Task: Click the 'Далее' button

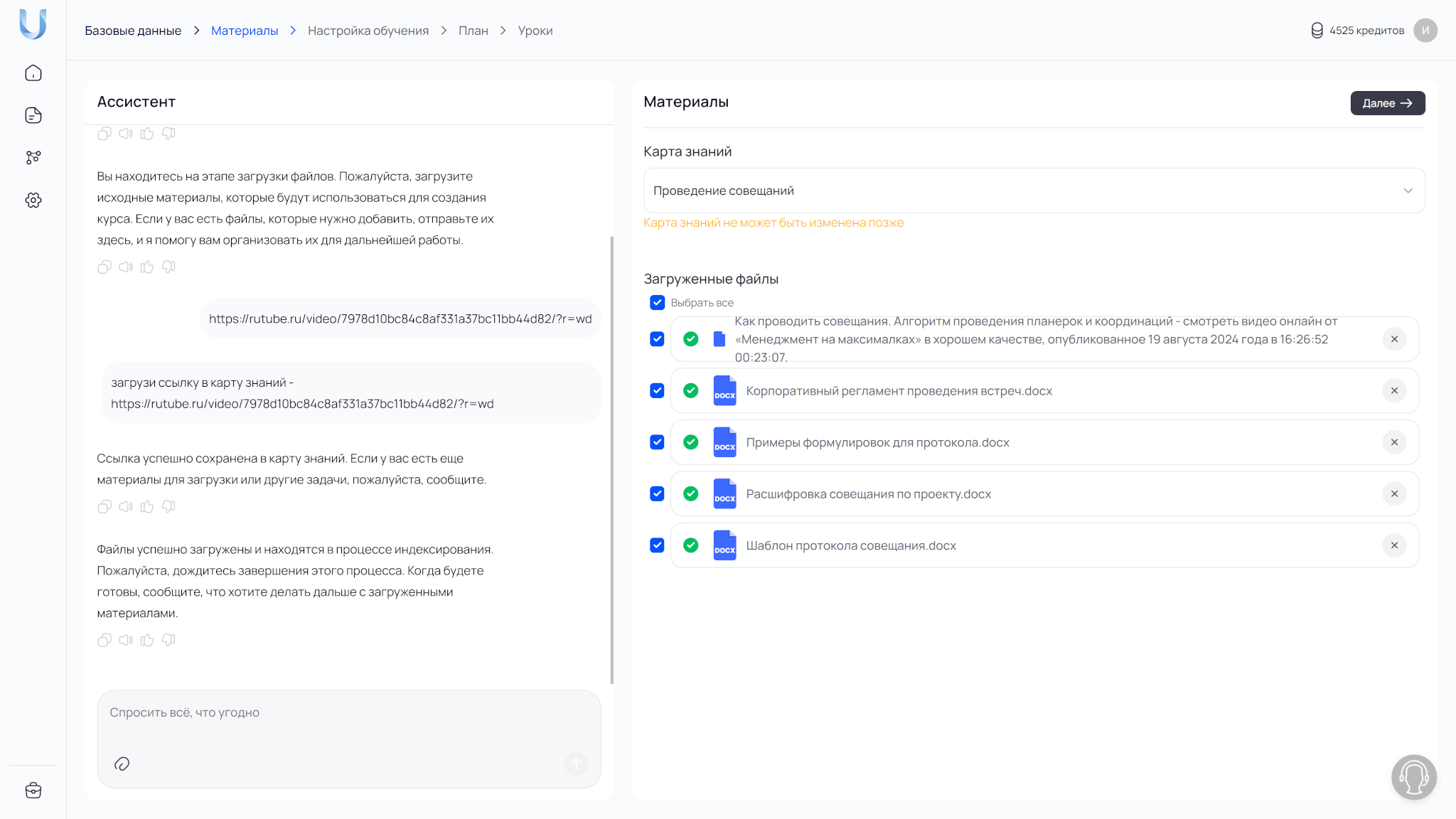Action: pyautogui.click(x=1387, y=103)
